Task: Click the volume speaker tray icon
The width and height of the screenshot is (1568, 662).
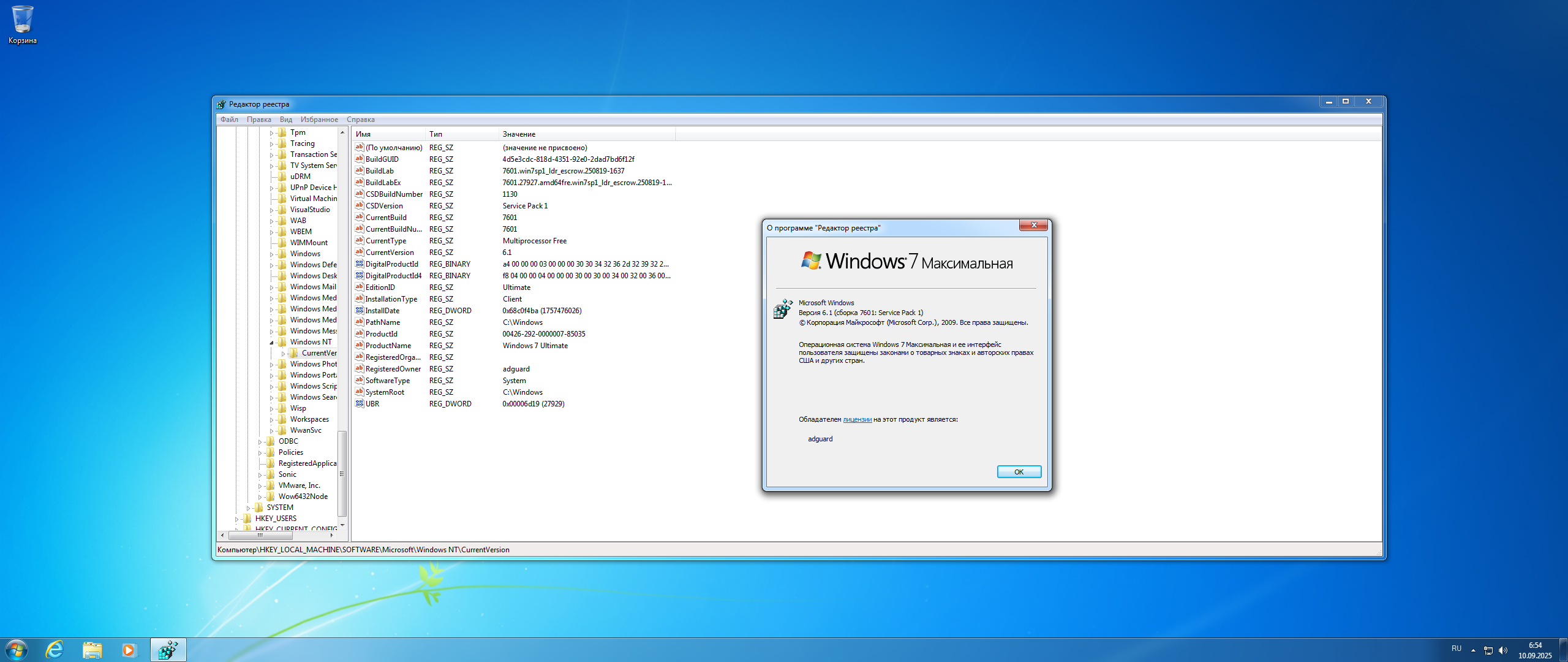Action: [x=1502, y=650]
